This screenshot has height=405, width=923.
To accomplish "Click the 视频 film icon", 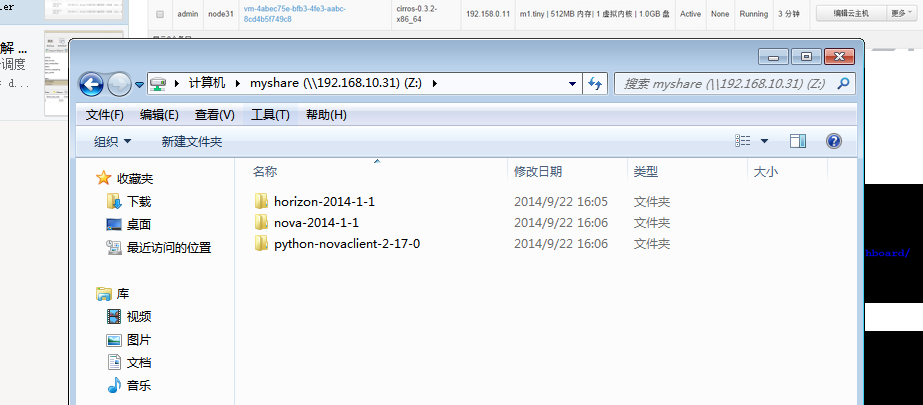I will click(114, 317).
